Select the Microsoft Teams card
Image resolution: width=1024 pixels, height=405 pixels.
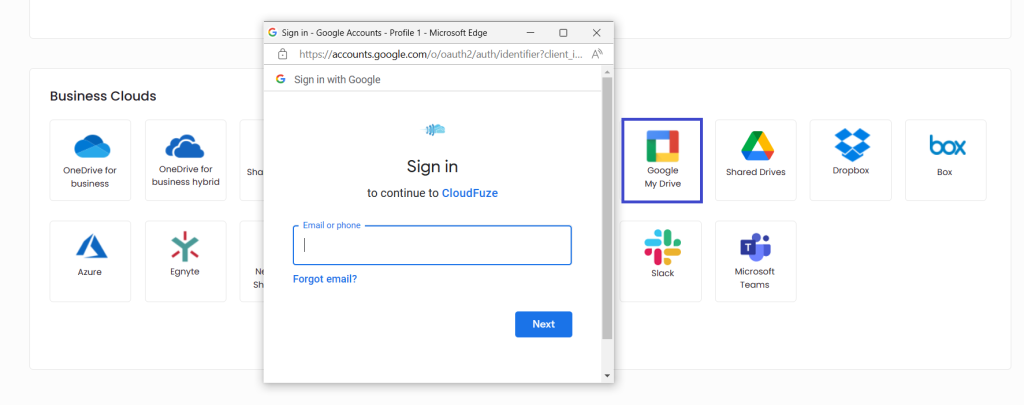tap(756, 261)
